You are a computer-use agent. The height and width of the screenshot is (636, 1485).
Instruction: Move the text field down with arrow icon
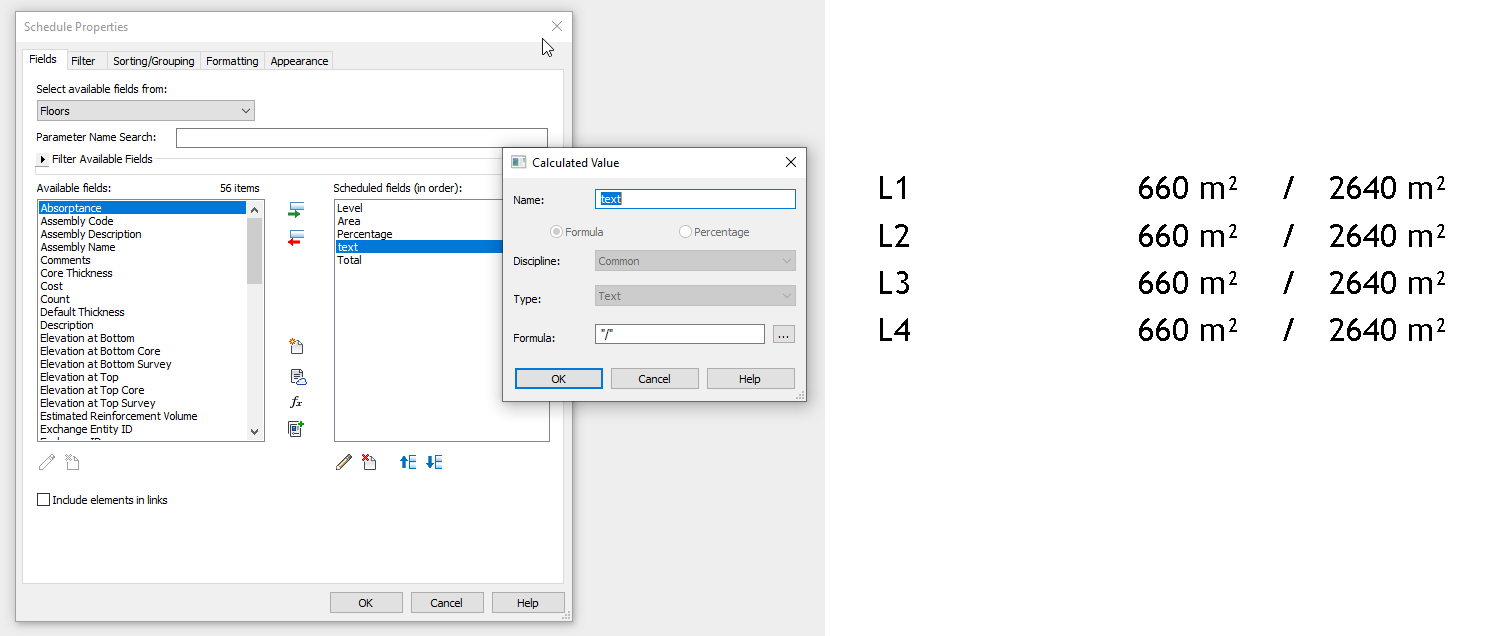tap(431, 461)
